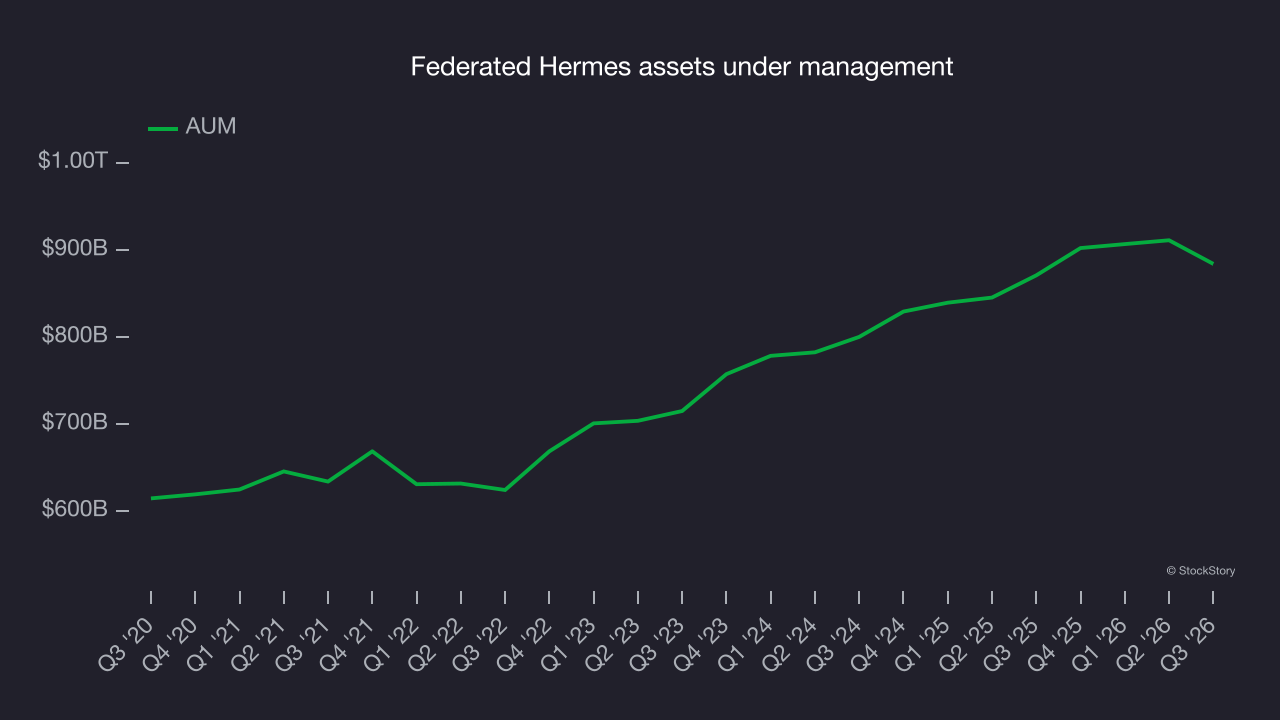
Task: Click the Q2 '22 x-axis label
Action: tap(436, 643)
